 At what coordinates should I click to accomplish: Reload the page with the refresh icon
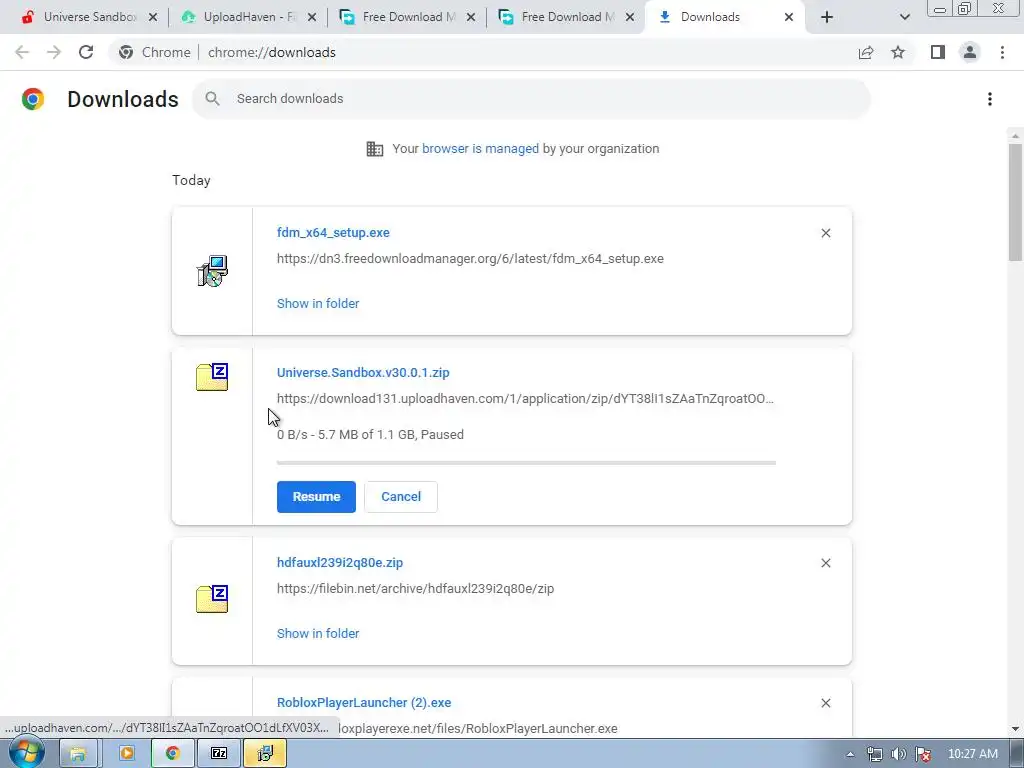(86, 52)
